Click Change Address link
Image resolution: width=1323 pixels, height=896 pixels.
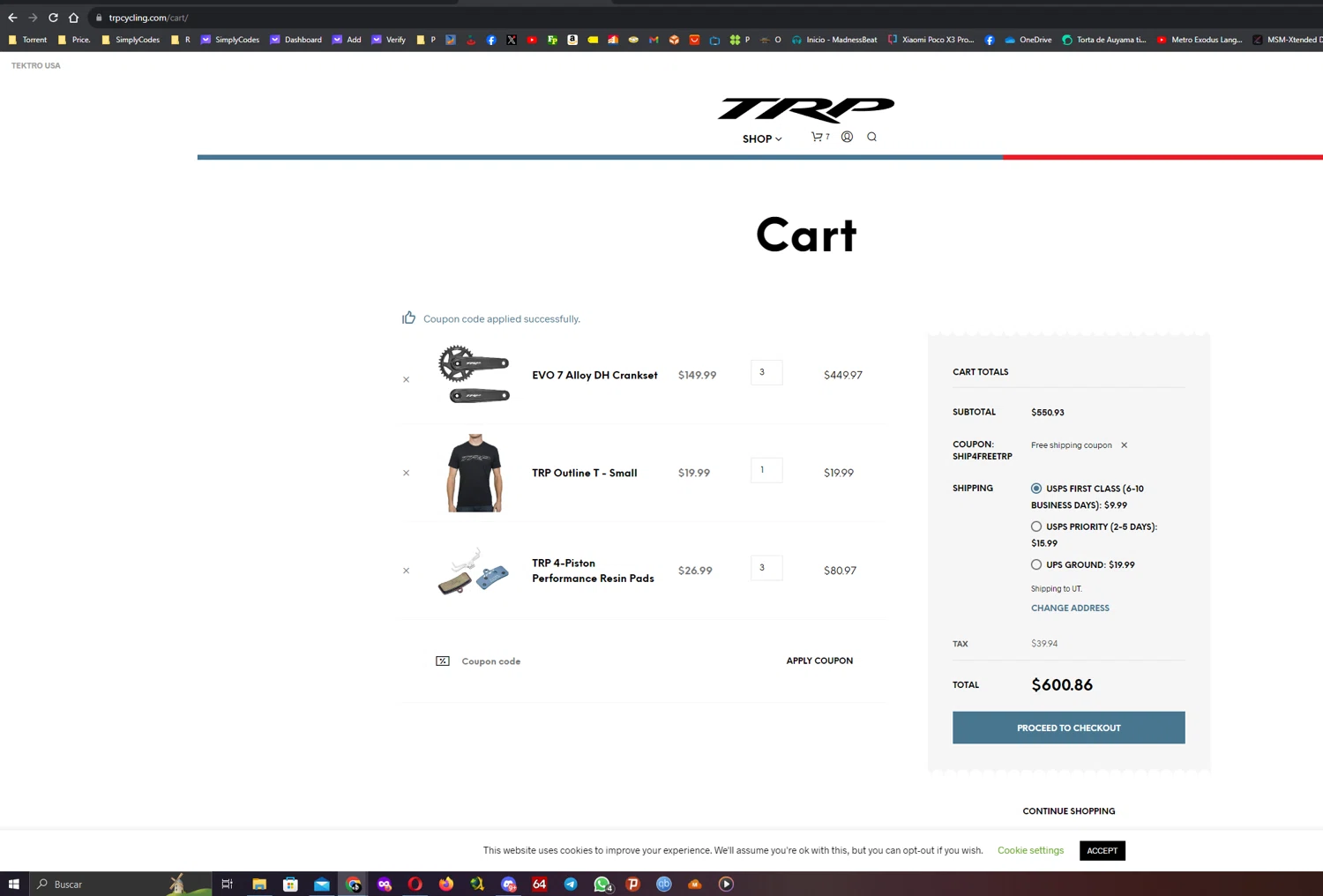tap(1070, 608)
